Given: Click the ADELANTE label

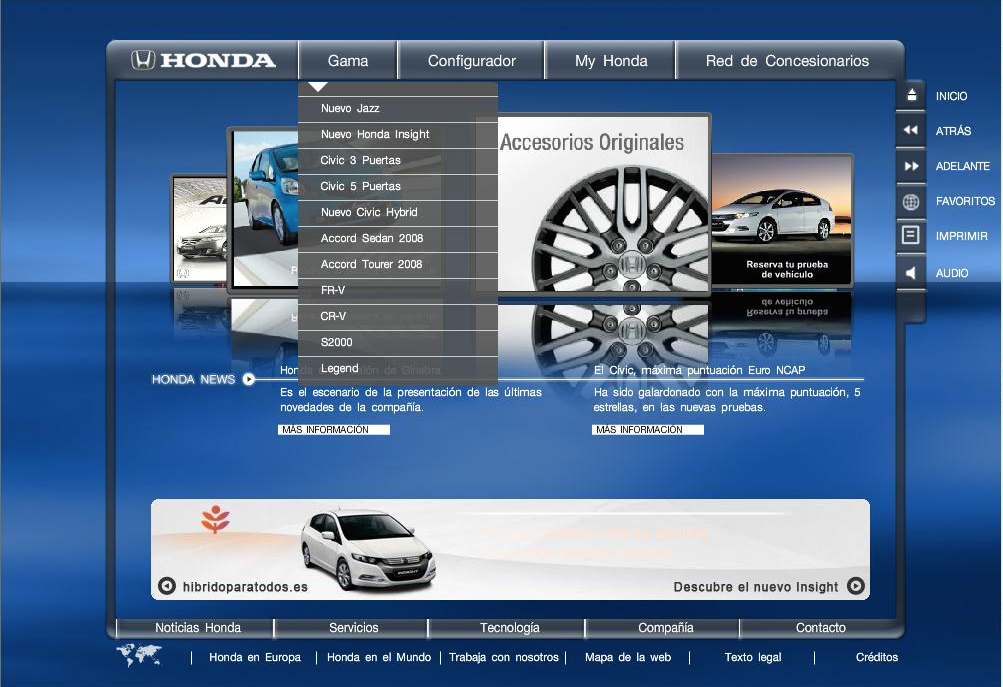Looking at the screenshot, I should tap(962, 166).
